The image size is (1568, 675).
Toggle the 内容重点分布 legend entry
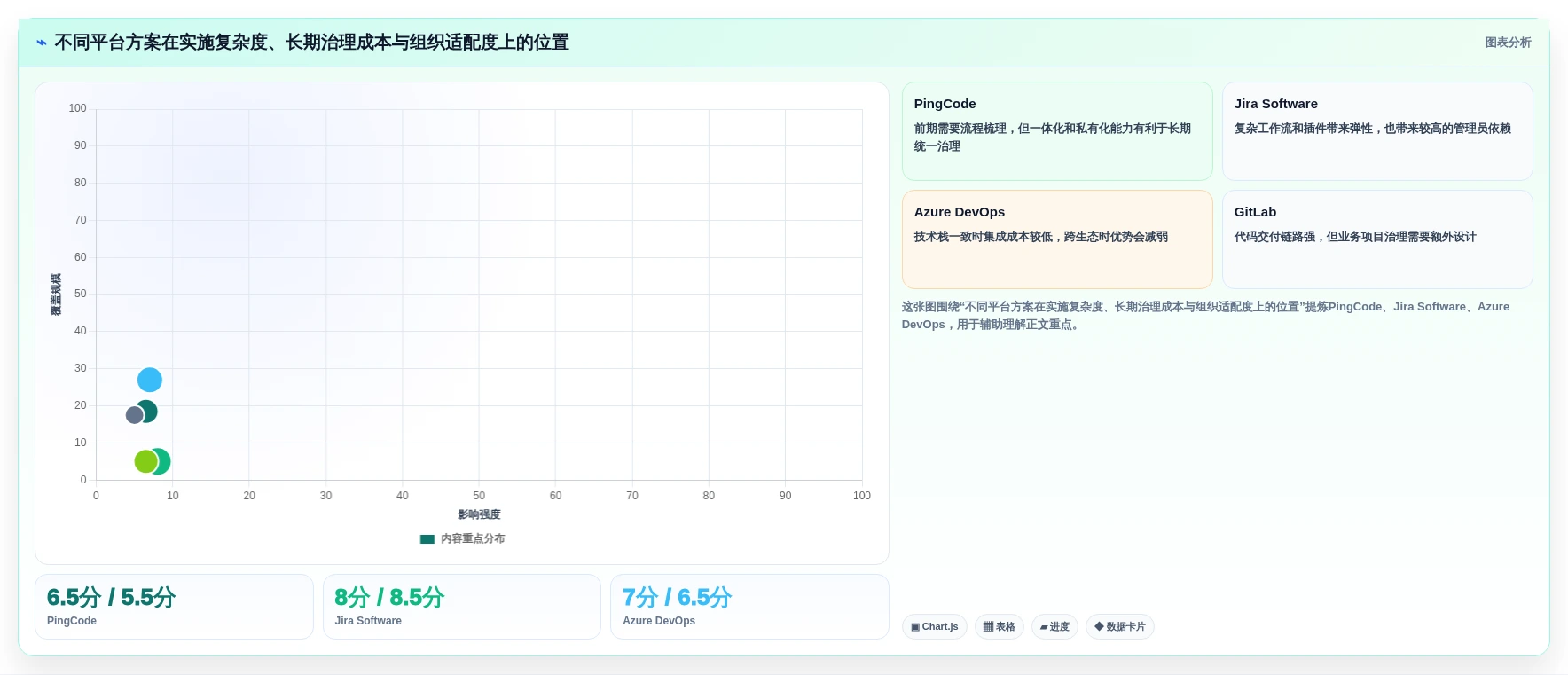(x=462, y=538)
